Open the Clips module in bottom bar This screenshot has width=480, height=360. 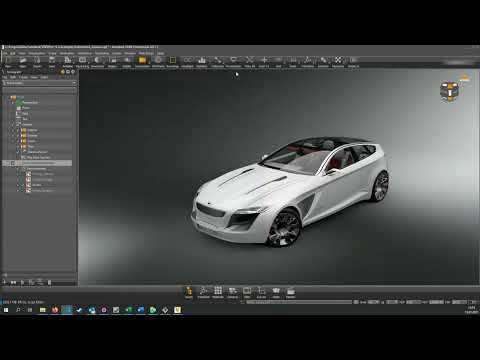click(x=247, y=292)
